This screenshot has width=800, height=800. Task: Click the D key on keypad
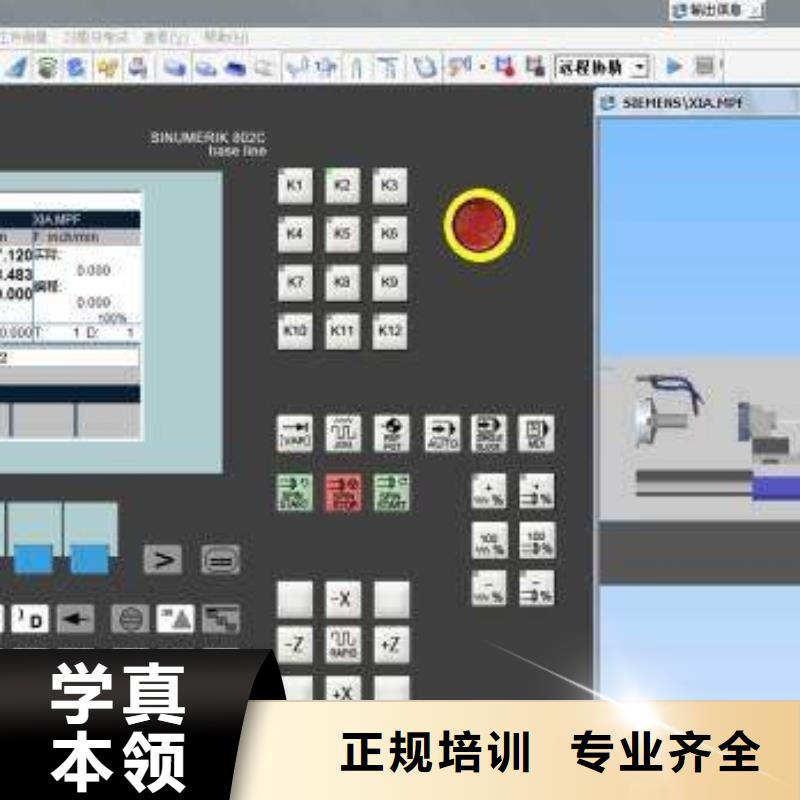[30, 619]
